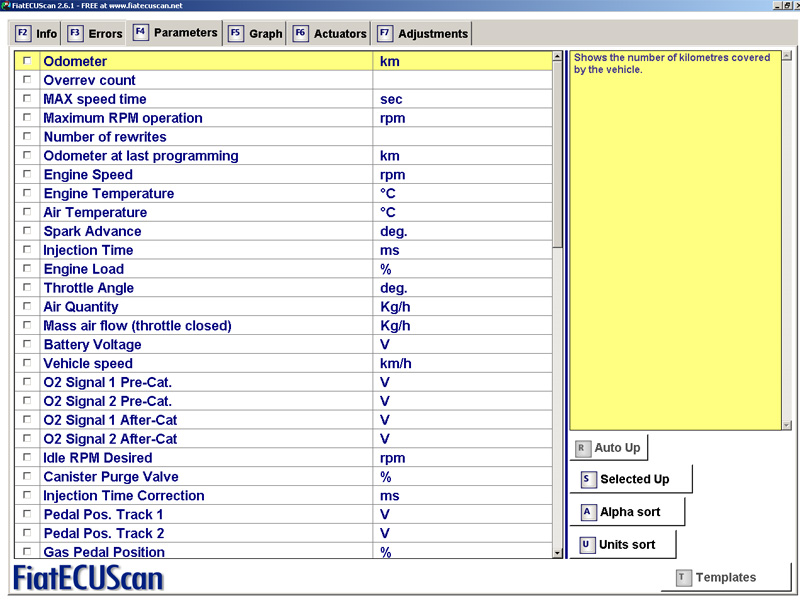
Task: Check the Battery Voltage checkbox
Action: point(27,344)
